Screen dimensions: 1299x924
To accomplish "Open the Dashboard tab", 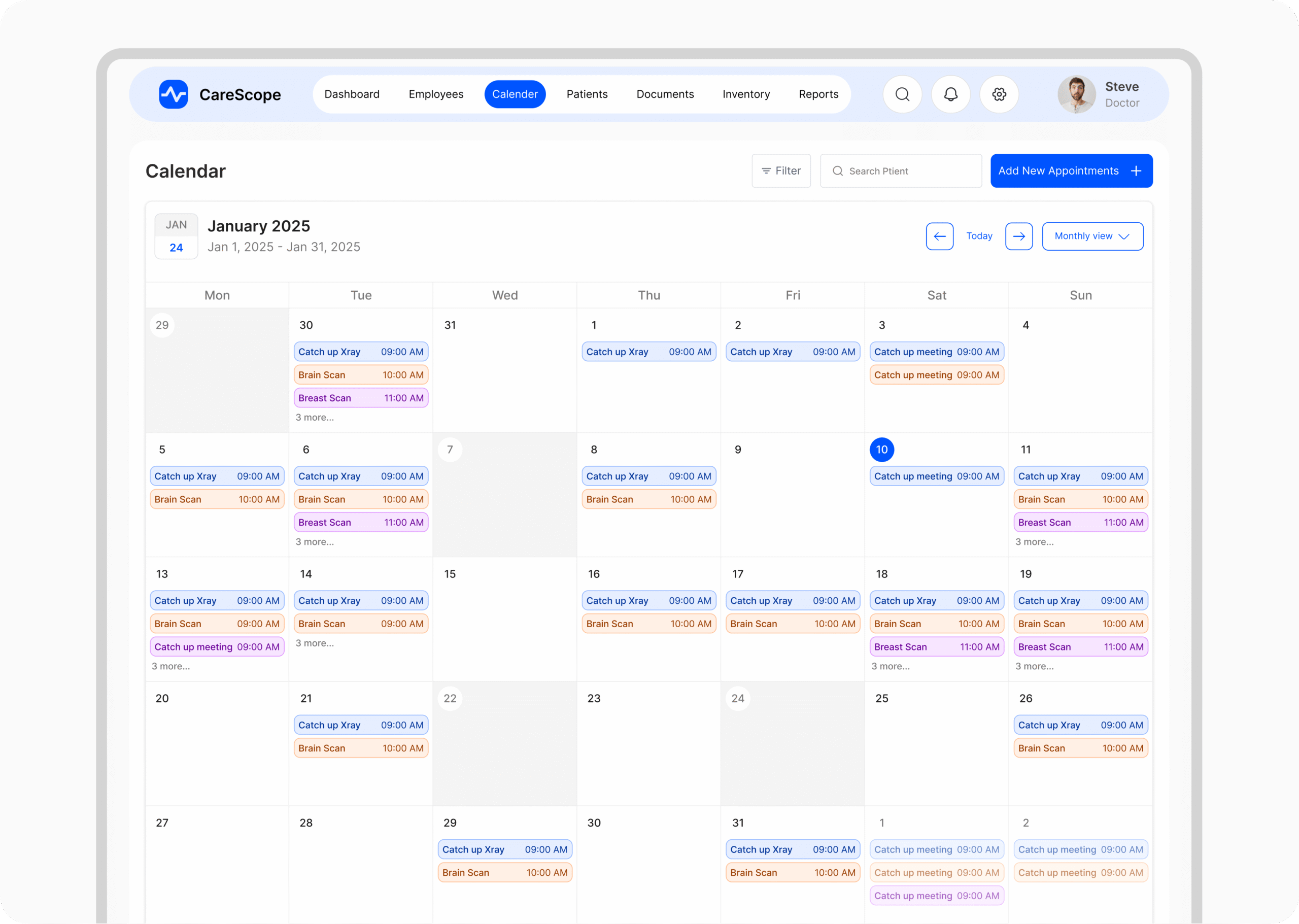I will [352, 94].
